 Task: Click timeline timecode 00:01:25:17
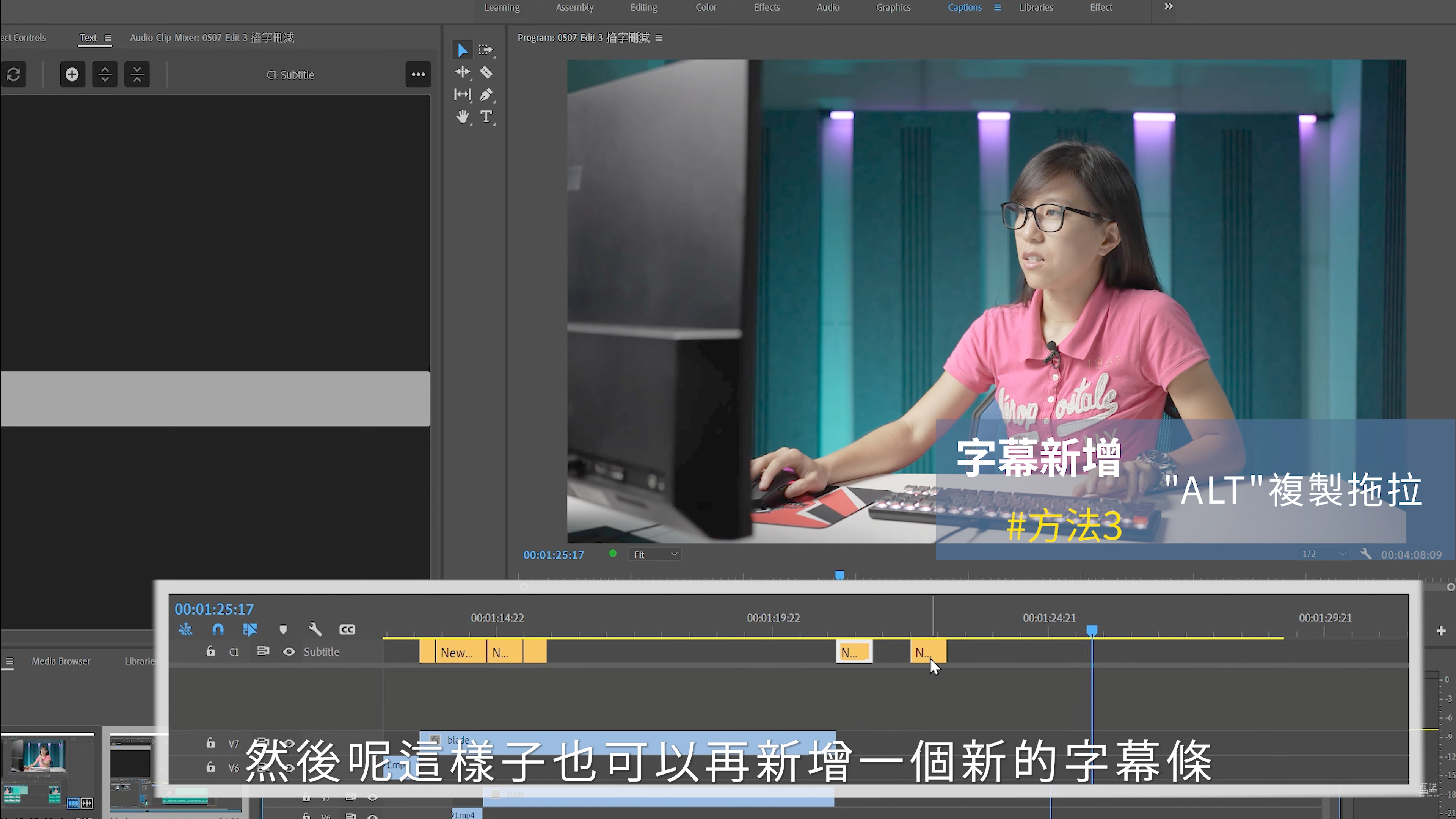214,609
